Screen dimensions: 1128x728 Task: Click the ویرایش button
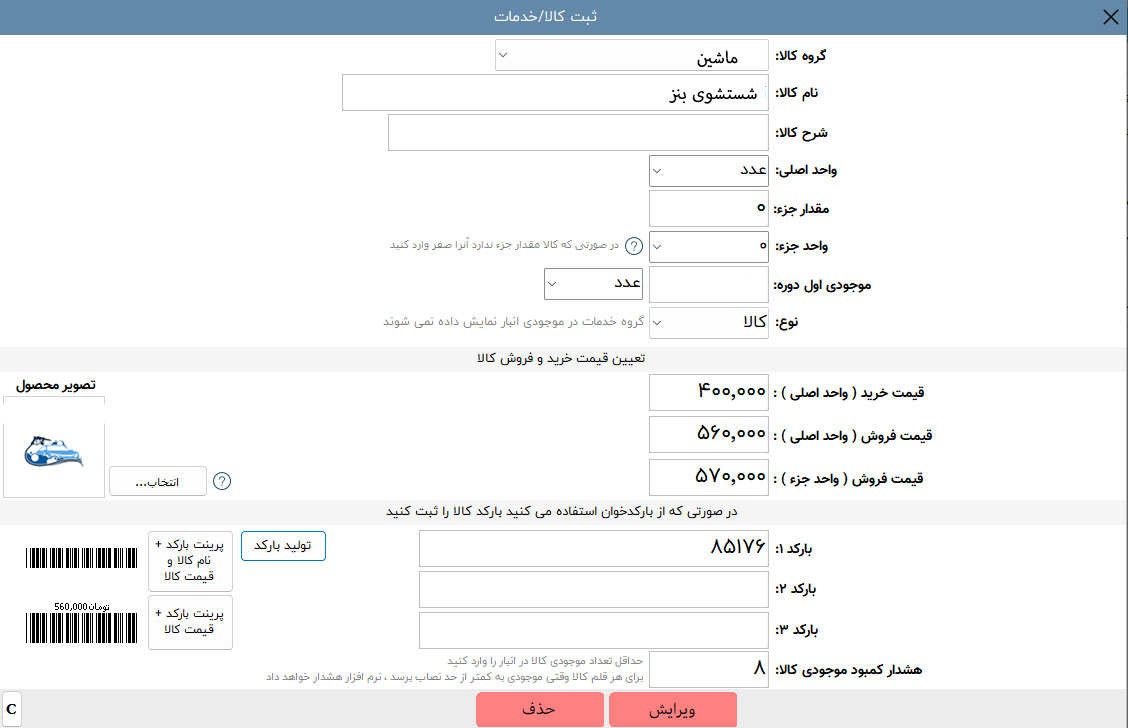click(x=673, y=709)
